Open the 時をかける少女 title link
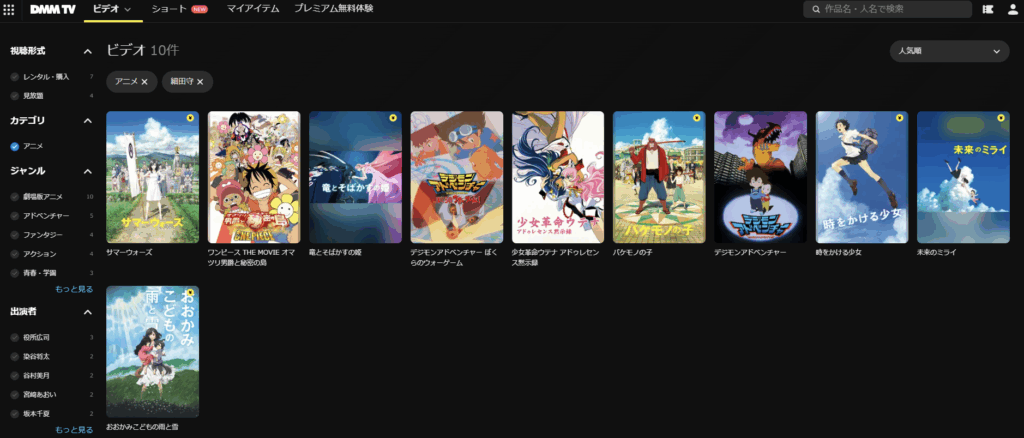Image resolution: width=1024 pixels, height=438 pixels. point(839,252)
